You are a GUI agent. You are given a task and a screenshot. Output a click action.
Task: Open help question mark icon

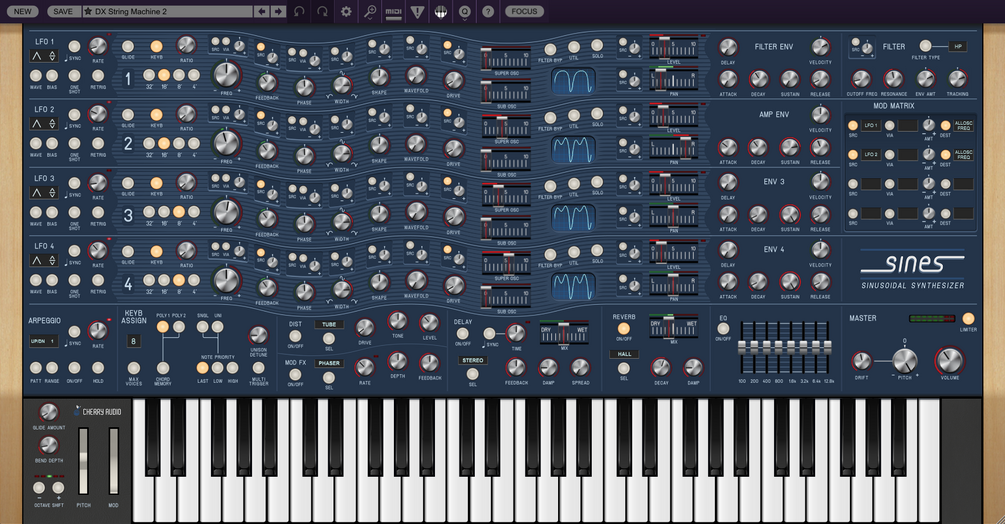tap(488, 11)
